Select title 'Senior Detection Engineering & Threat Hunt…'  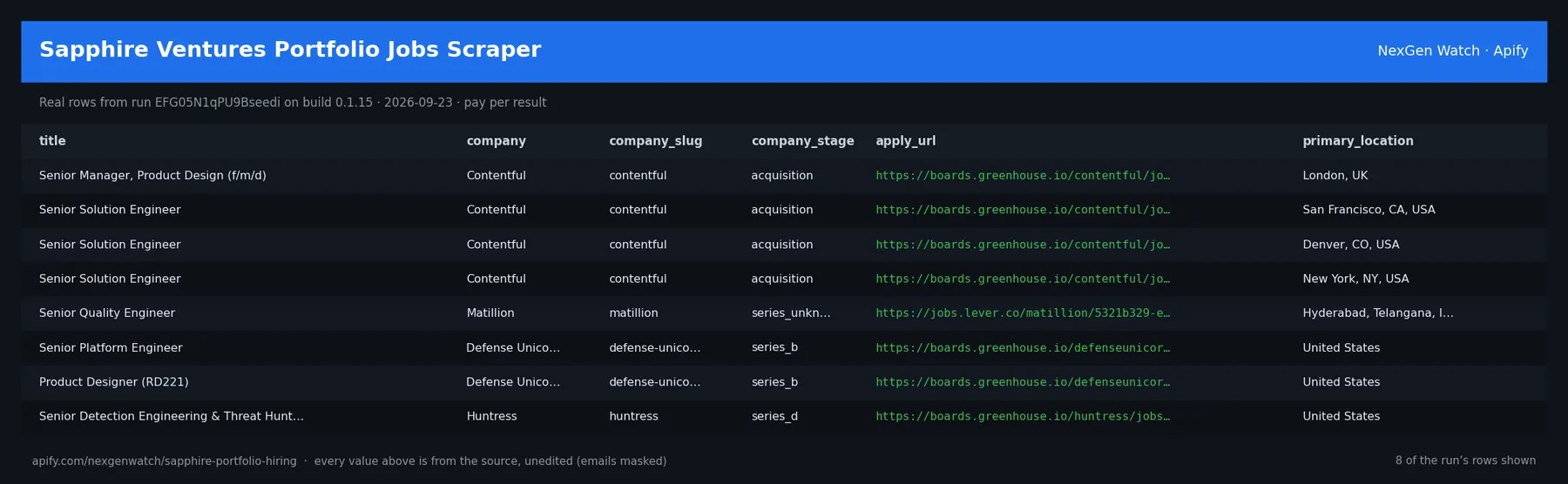coord(172,416)
